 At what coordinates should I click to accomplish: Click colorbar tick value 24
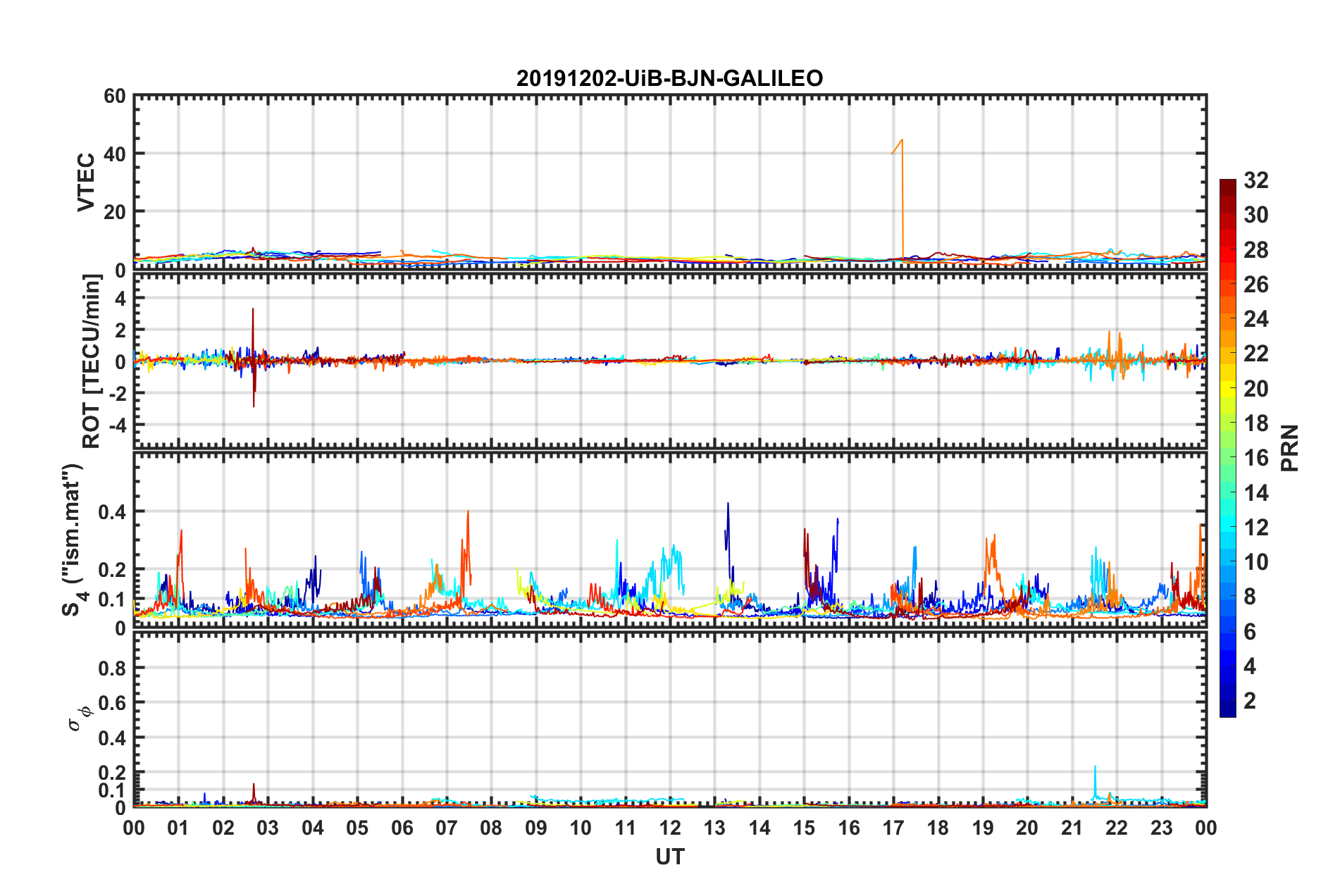pos(1255,319)
